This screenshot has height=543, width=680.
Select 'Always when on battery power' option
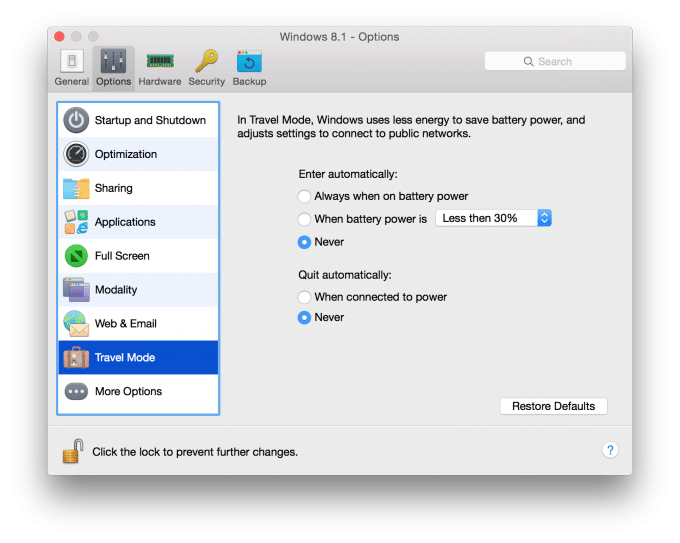point(304,196)
